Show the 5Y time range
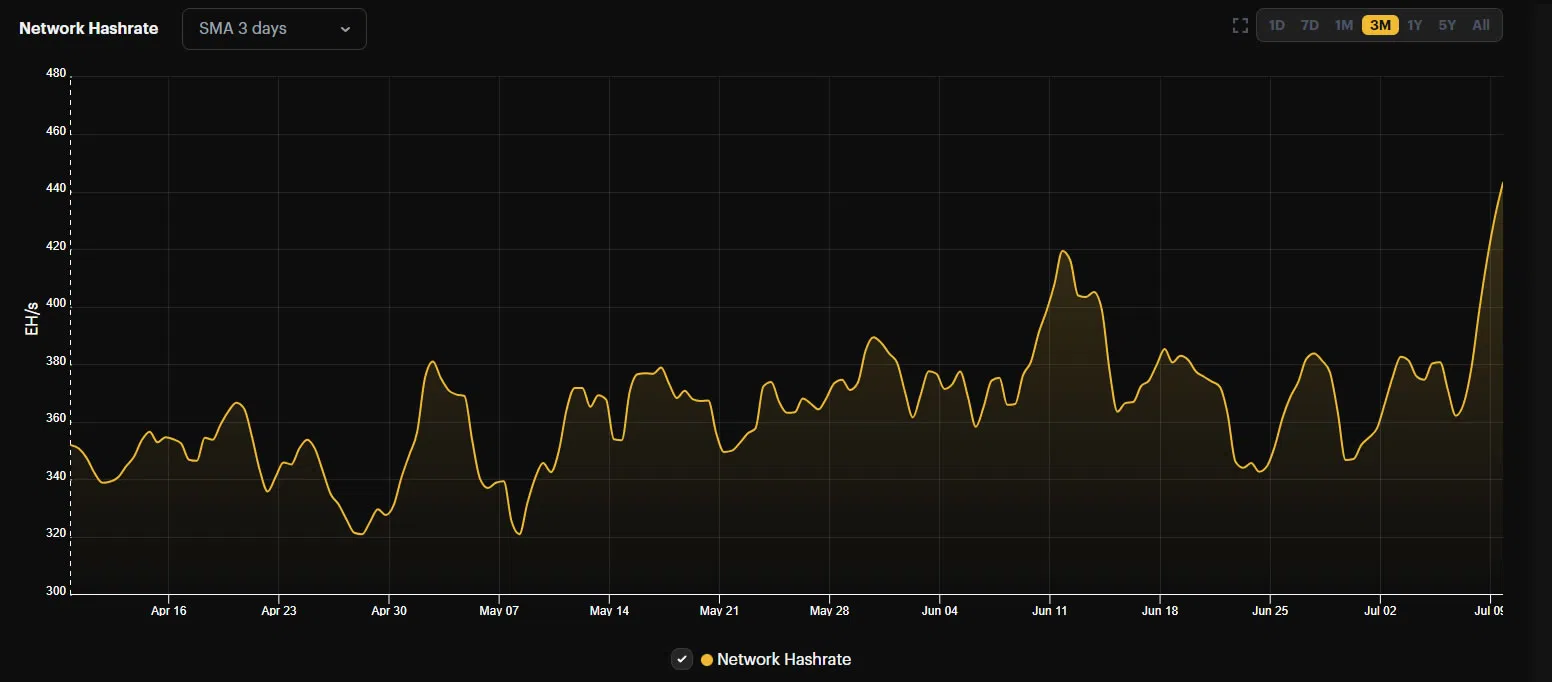 [1447, 26]
